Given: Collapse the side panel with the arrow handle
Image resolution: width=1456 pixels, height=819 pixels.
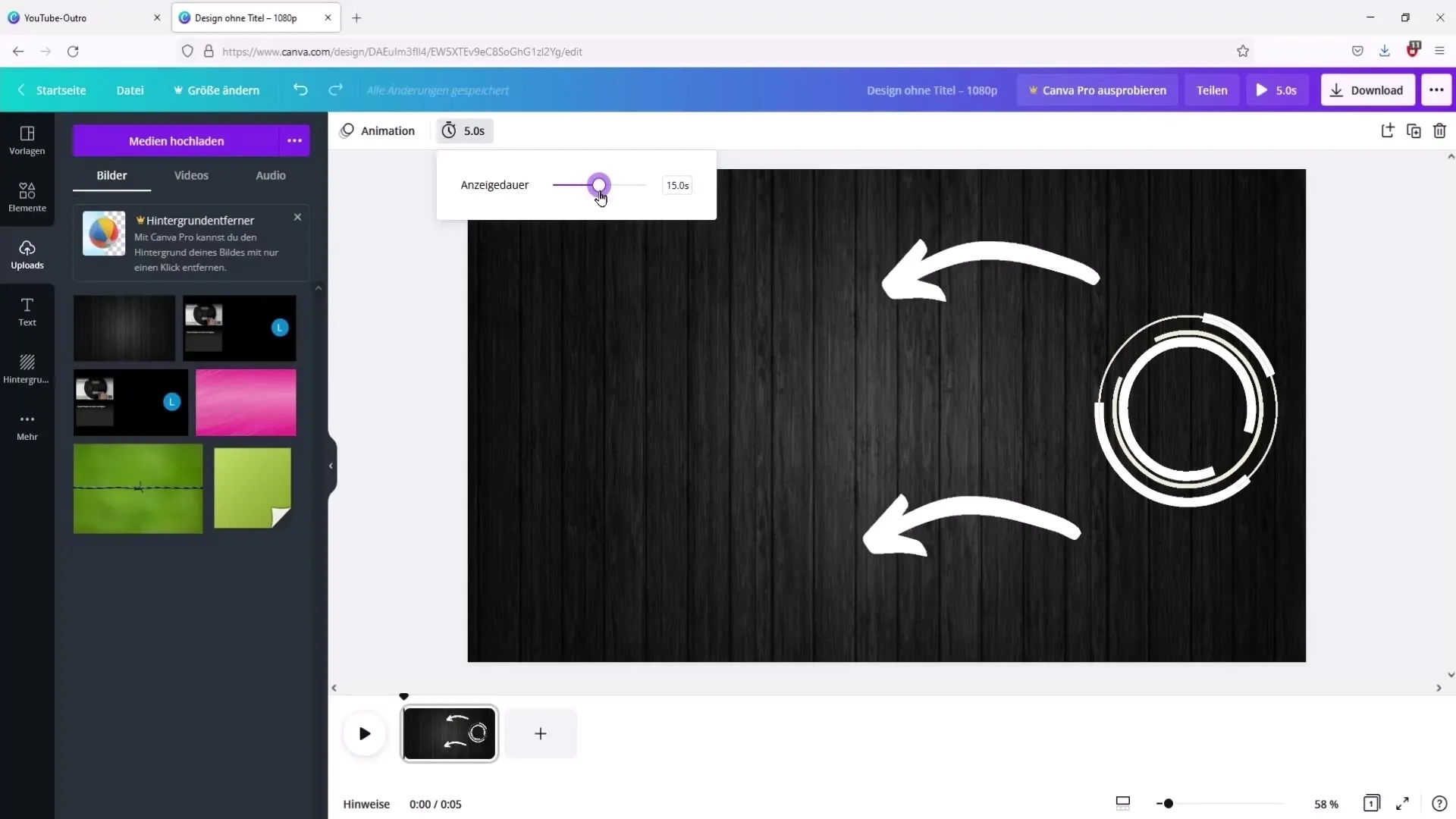Looking at the screenshot, I should pyautogui.click(x=331, y=466).
